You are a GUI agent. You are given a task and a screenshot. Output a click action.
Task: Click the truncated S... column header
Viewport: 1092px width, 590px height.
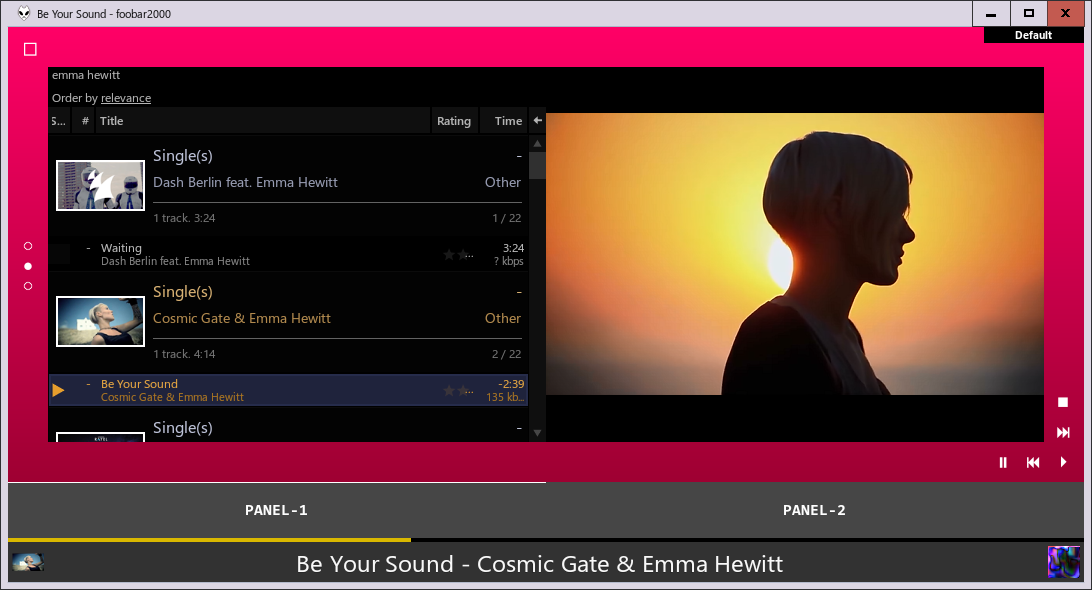click(59, 121)
